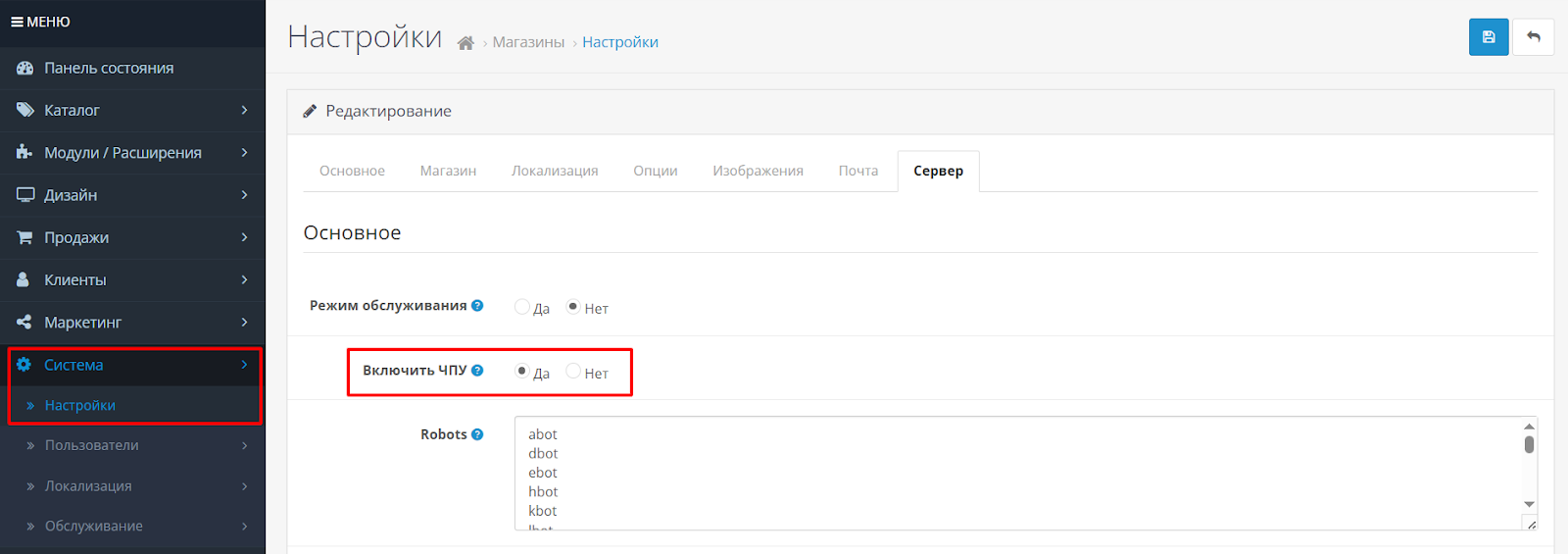Toggle the МЕНЮ hamburger icon
Viewport: 1568px width, 554px height.
pyautogui.click(x=17, y=22)
